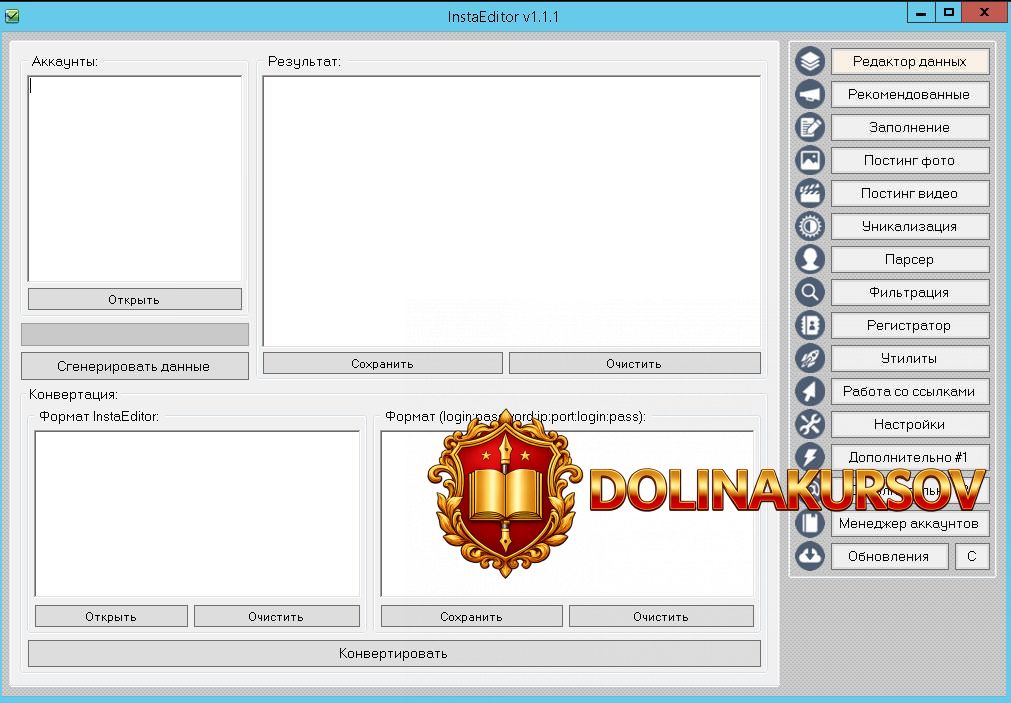Click the megaphone icon for Рекомендованные

coord(810,94)
